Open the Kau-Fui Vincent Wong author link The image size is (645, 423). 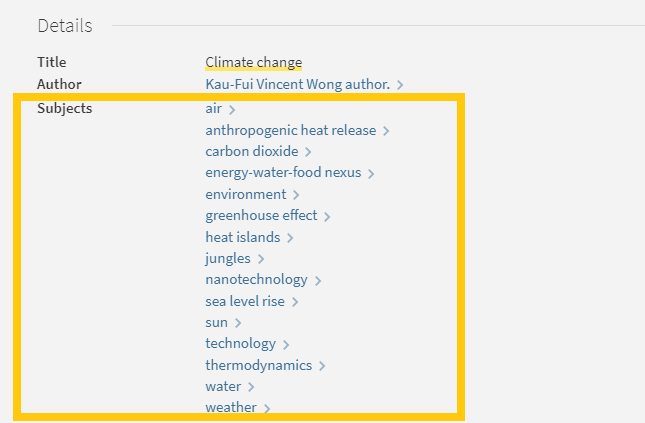coord(298,84)
